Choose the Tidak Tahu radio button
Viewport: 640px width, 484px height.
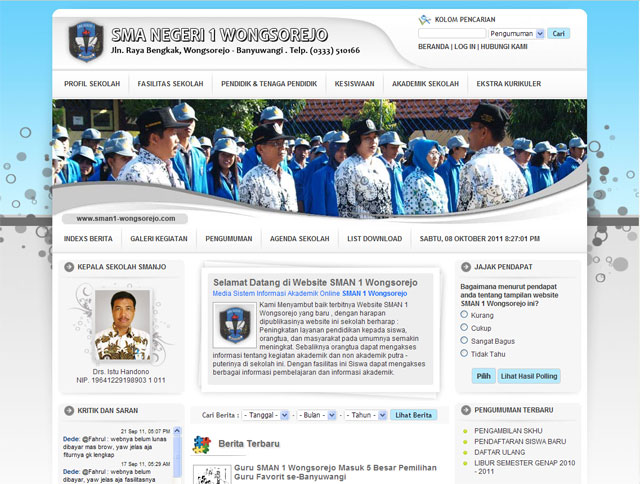click(464, 354)
